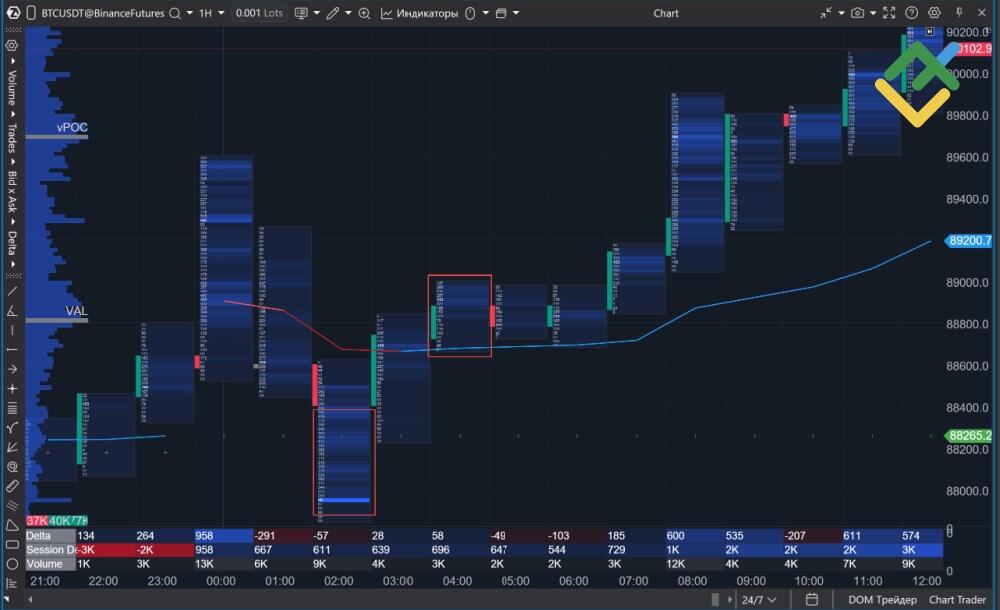Click the BTCUSDT@BinanceFutures symbol button
This screenshot has width=1000, height=610.
pos(103,13)
